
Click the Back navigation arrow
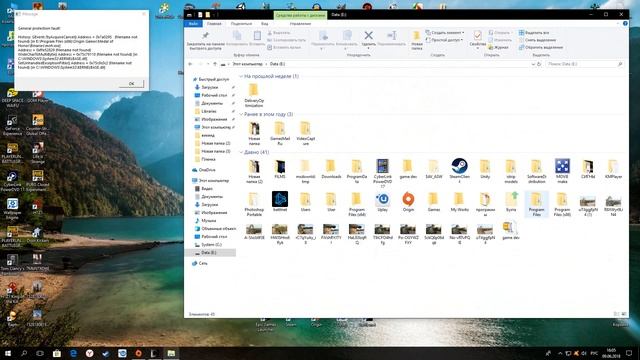(191, 64)
